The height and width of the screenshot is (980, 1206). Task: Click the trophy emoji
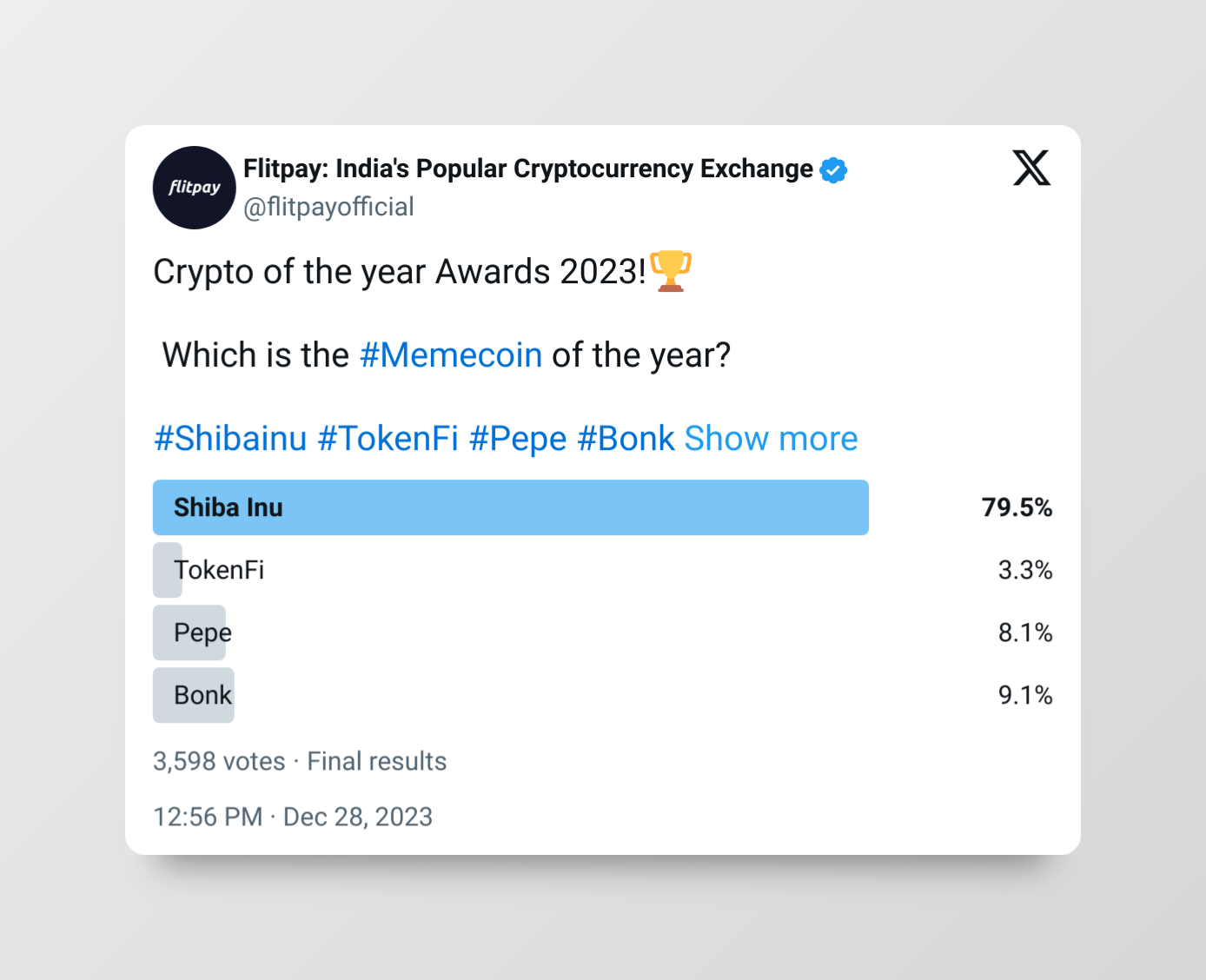(x=671, y=271)
